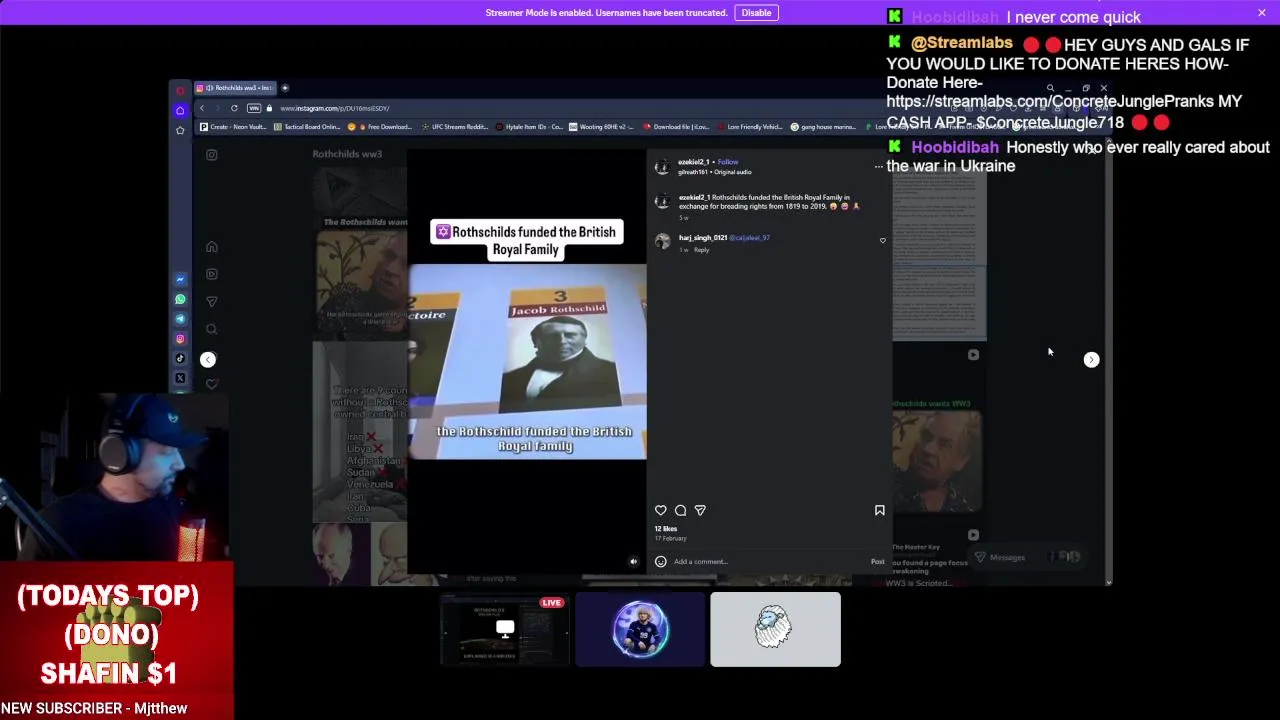Open Instagram in Opera sidebar
Screen dimensions: 1280x720
(180, 339)
